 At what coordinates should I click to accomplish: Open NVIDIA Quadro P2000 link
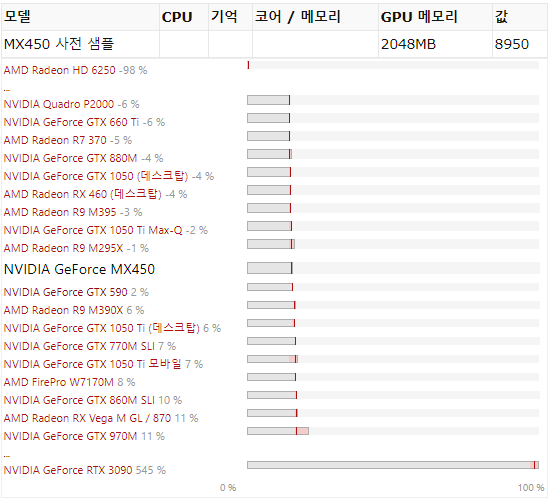(x=59, y=104)
